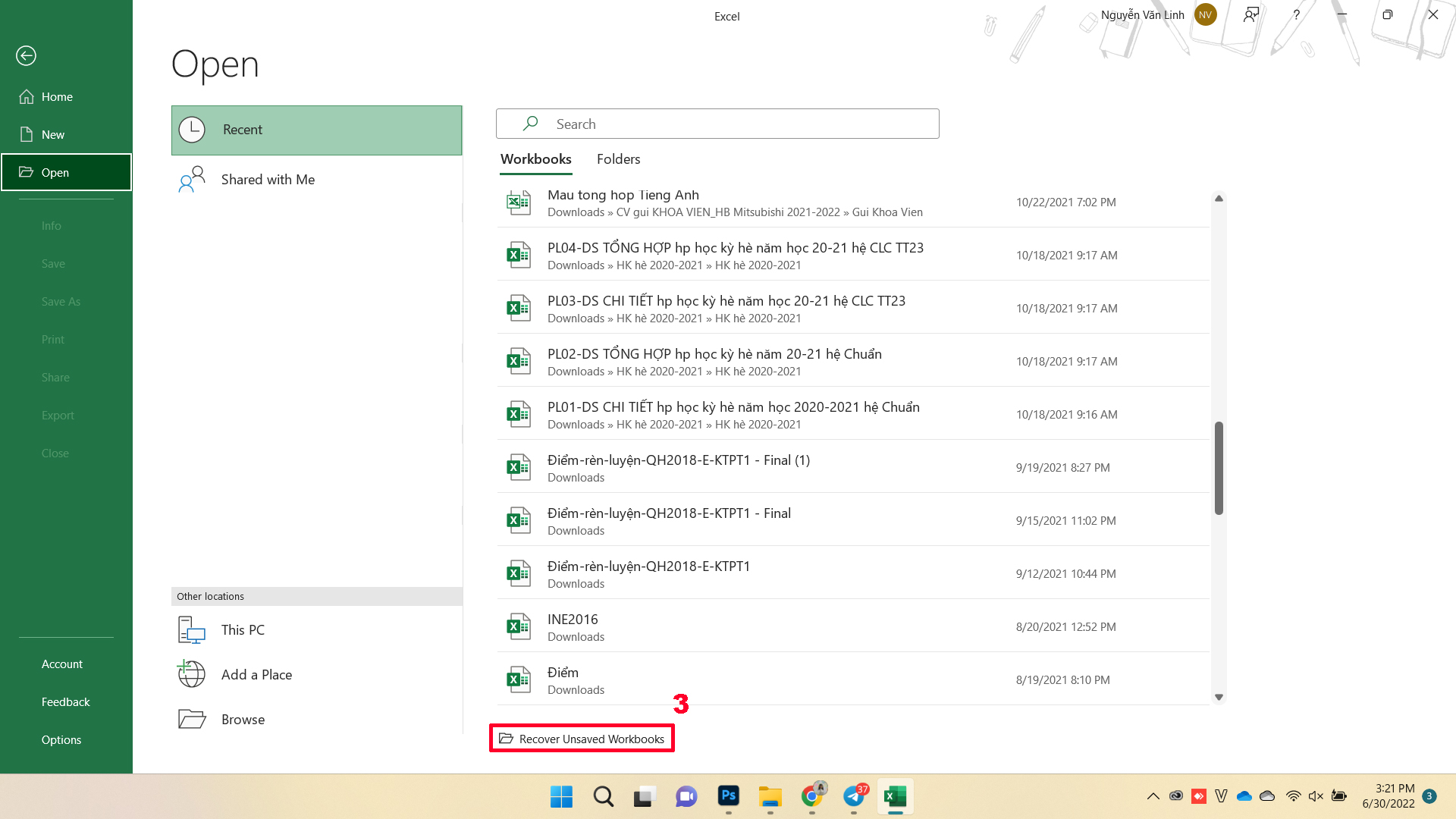Switch to the Folders tab

pos(618,159)
